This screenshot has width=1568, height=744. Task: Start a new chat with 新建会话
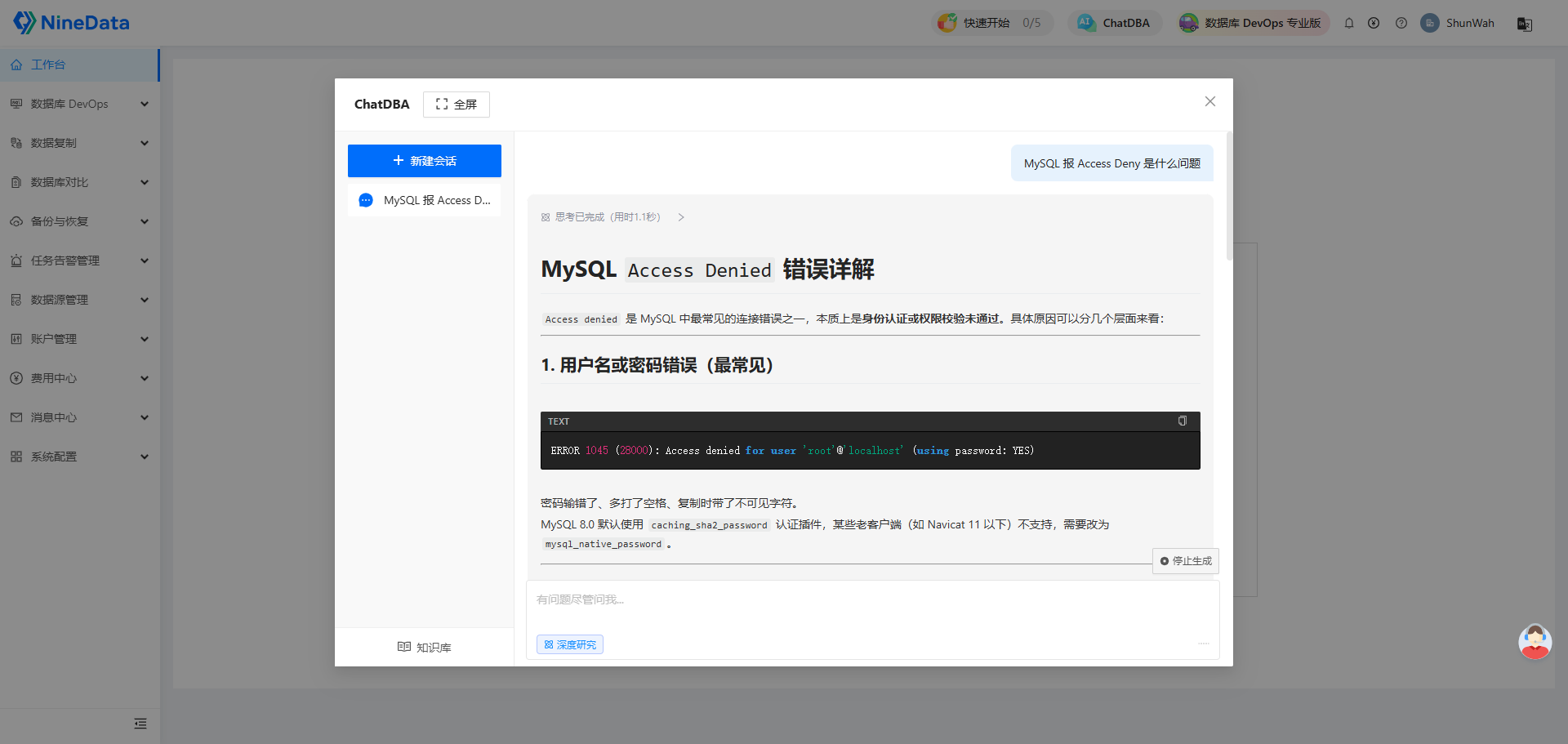tap(425, 161)
